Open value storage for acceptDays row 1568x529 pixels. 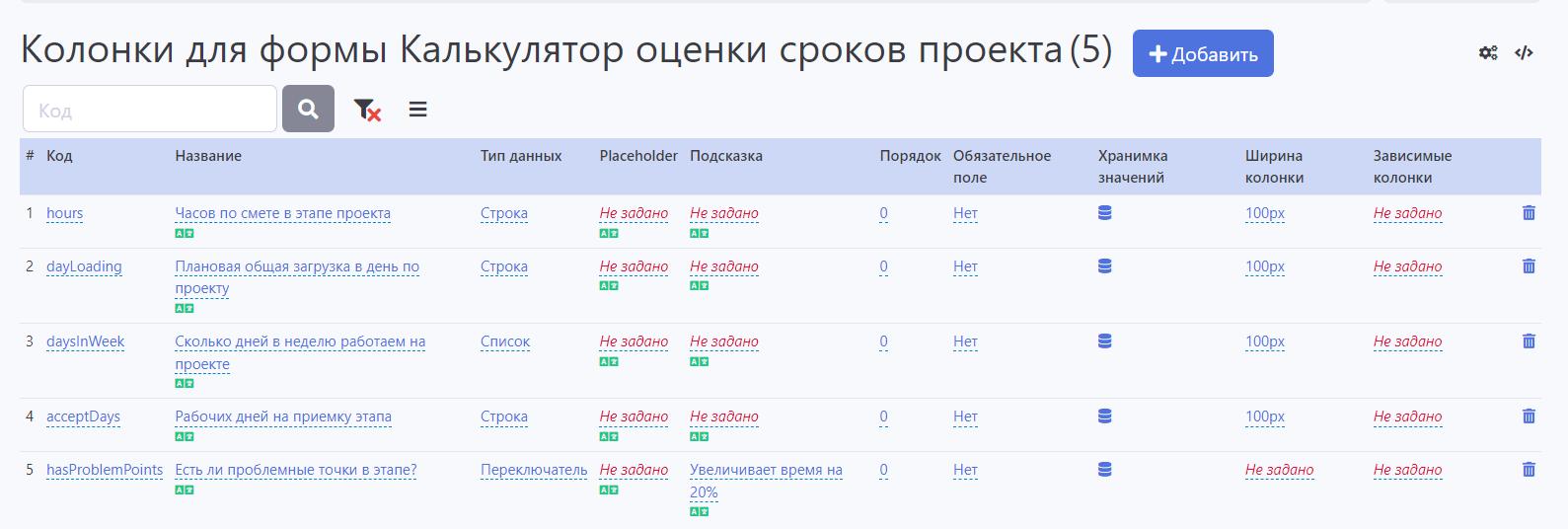coord(1105,416)
